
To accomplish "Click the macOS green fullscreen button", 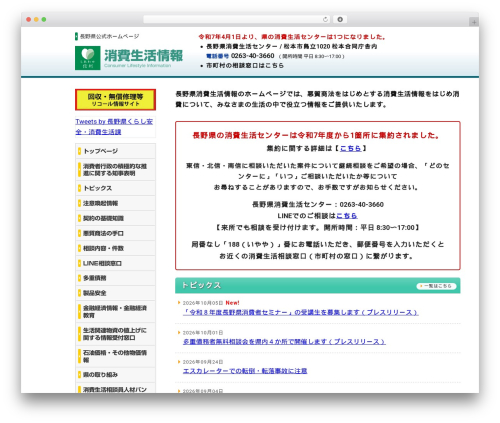I will point(44,20).
